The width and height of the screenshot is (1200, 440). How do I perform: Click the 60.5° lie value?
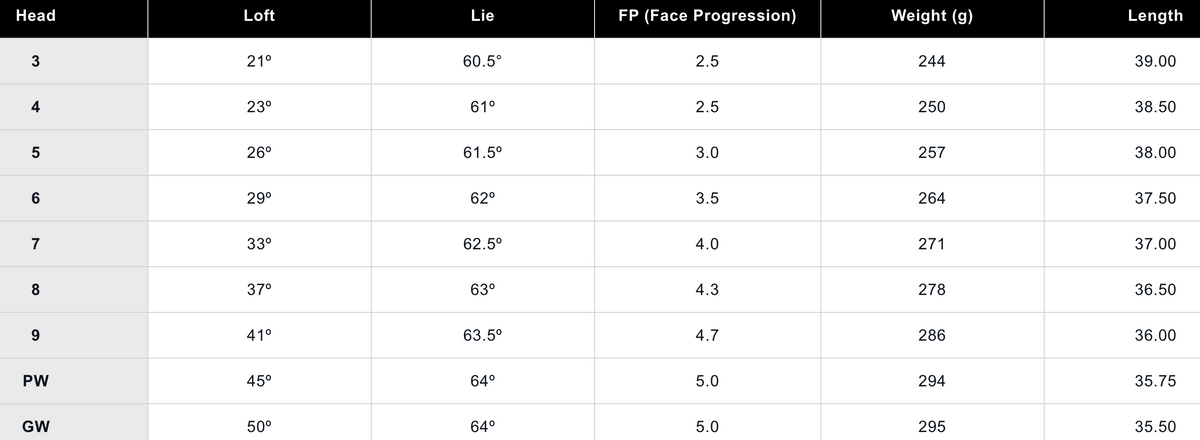(482, 61)
